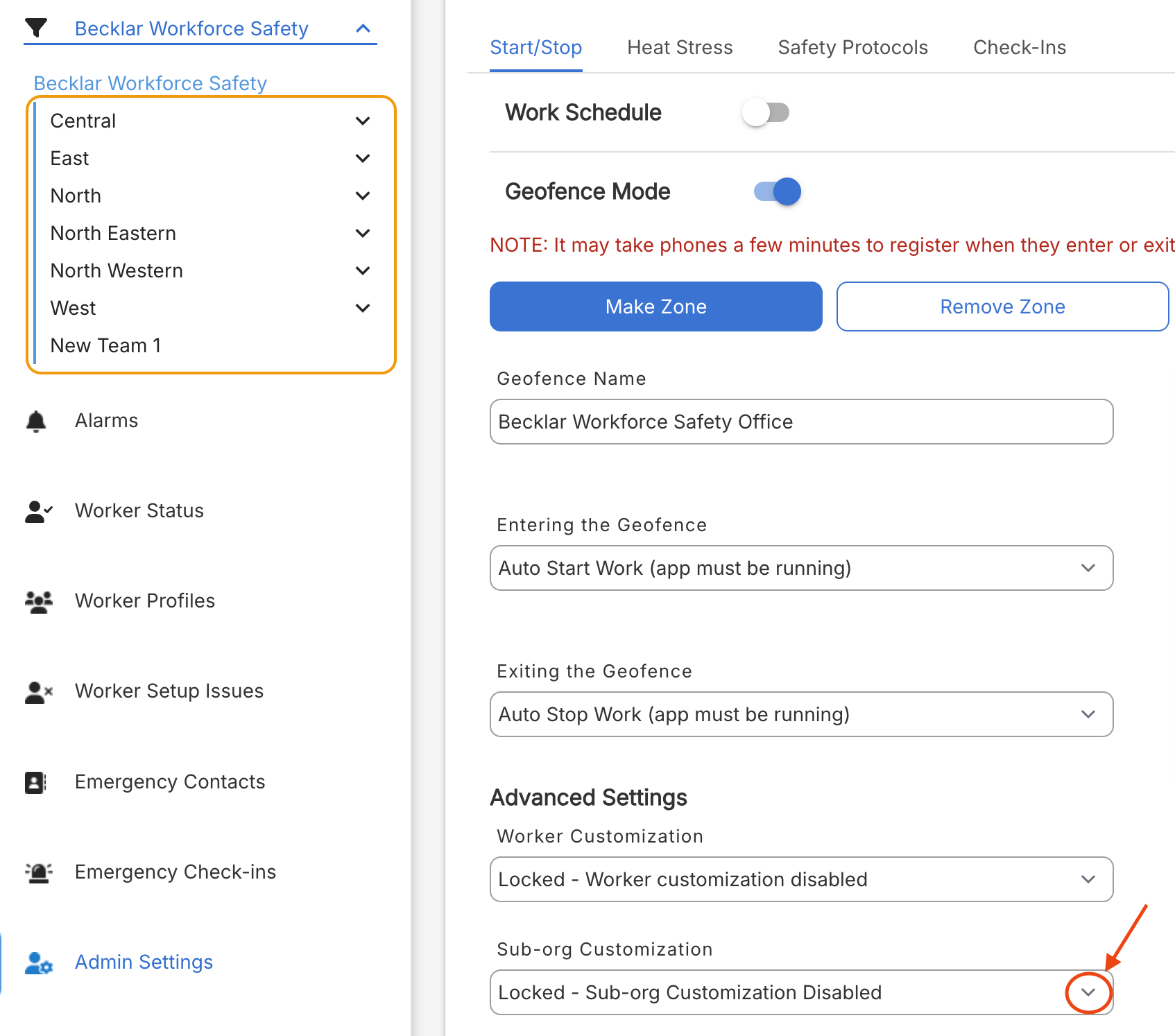Viewport: 1175px width, 1036px height.
Task: Switch to the Heat Stress tab
Action: coord(680,47)
